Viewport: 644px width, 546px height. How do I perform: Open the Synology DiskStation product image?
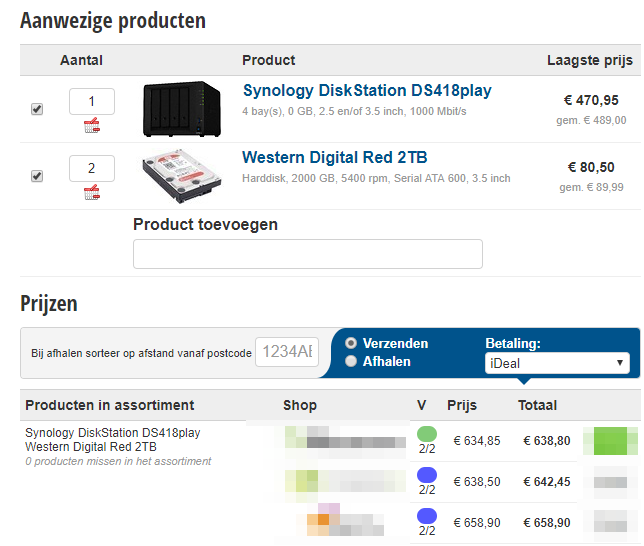180,104
